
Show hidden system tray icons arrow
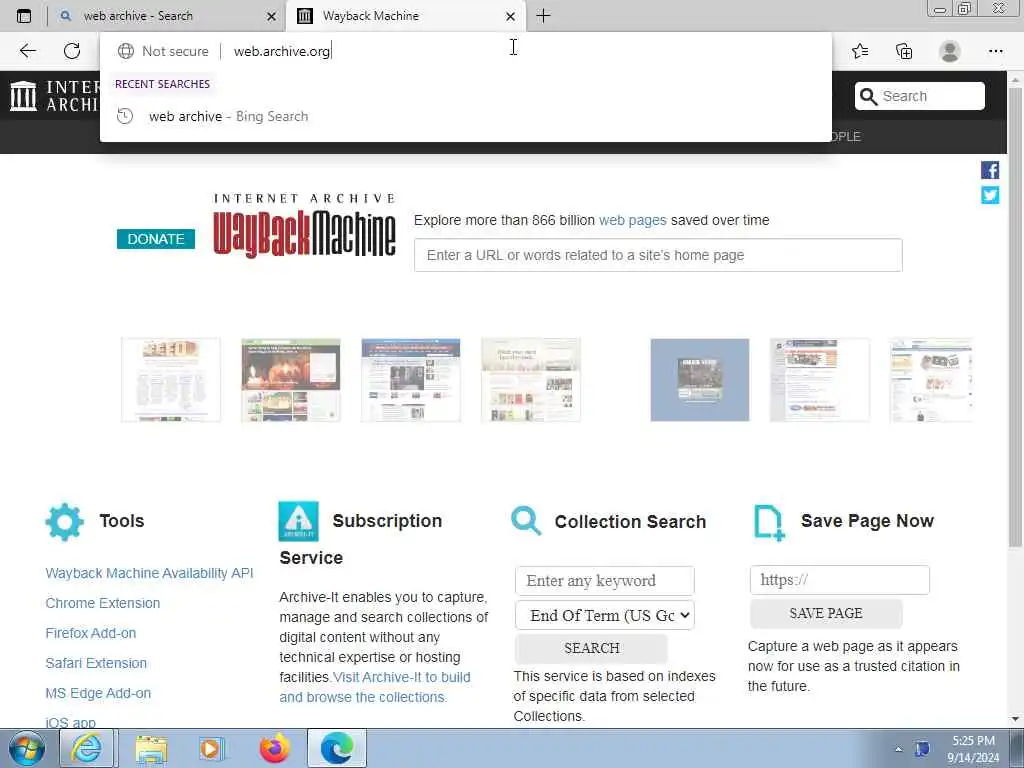click(899, 749)
